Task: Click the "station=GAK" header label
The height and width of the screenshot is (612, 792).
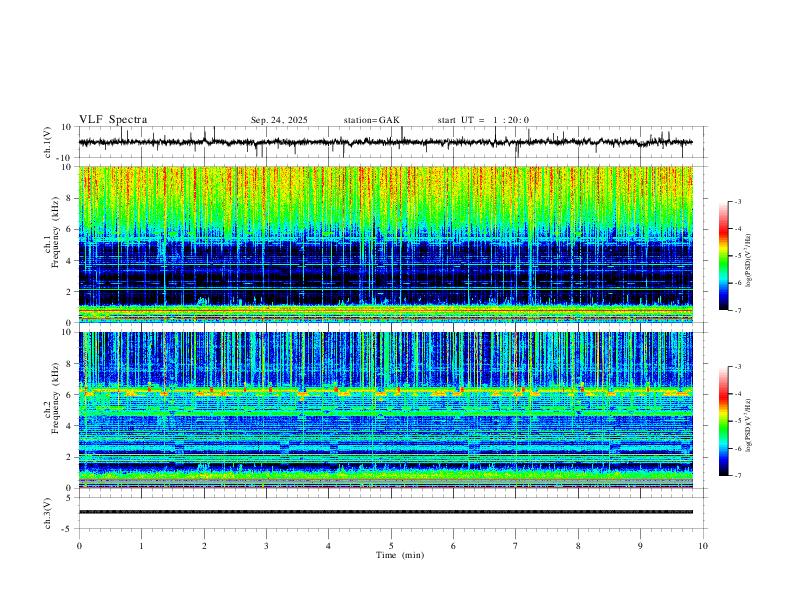Action: pos(371,120)
